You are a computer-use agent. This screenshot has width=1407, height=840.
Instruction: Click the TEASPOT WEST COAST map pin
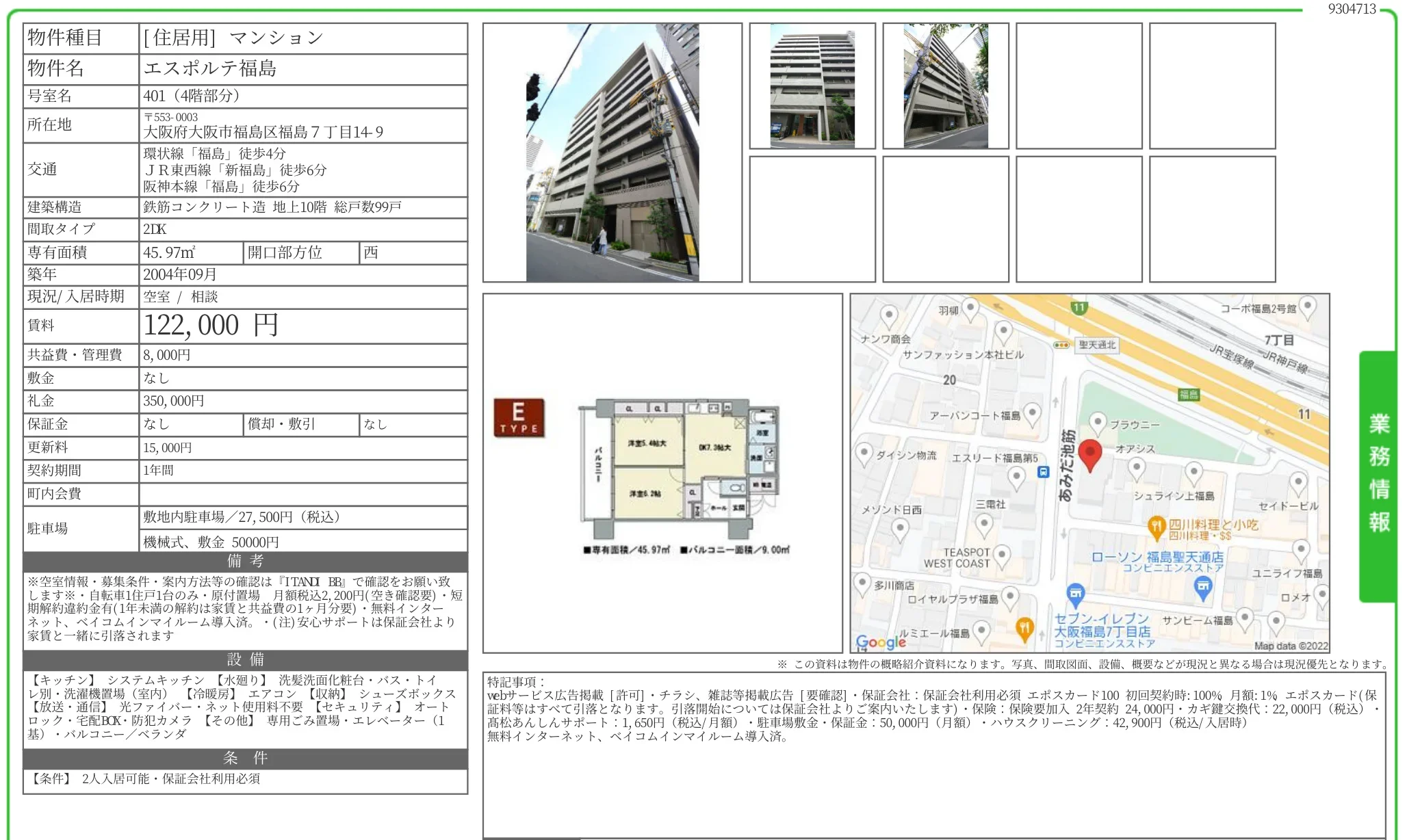point(1002,555)
